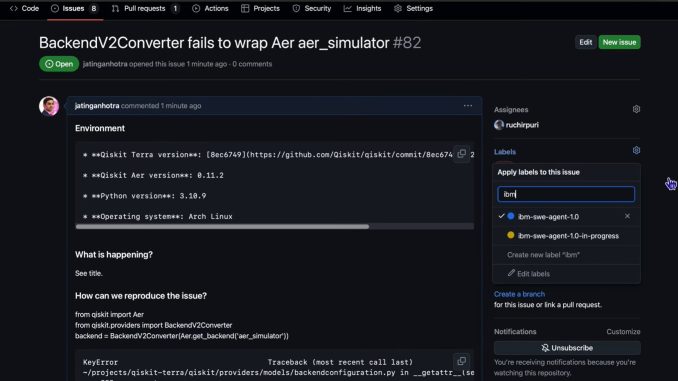Click the Settings tab gear icon
Screen dimensions: 678x381
(x=398, y=8)
